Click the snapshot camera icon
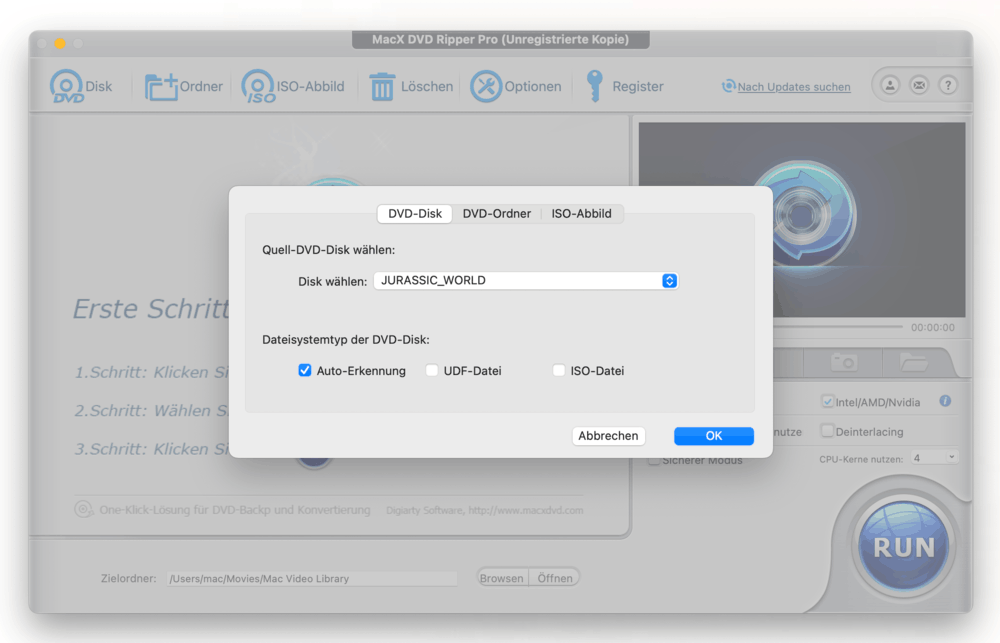1000x643 pixels. (844, 363)
